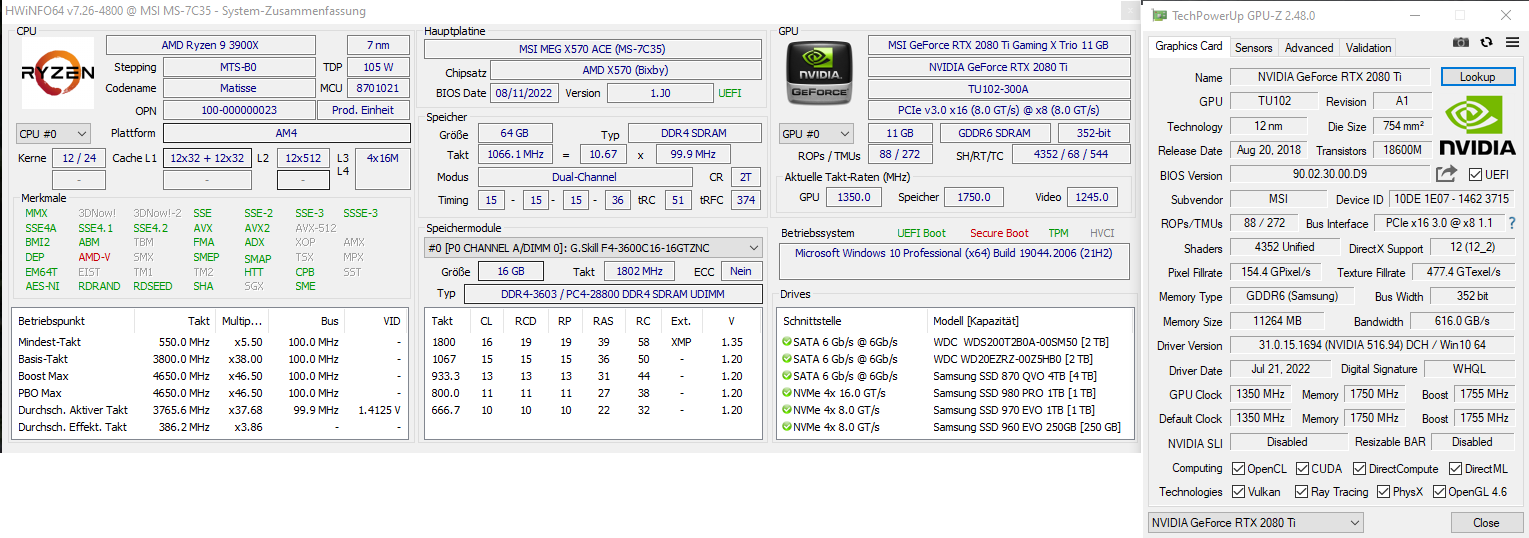Click status icon of SSD 970 EVO drive
The height and width of the screenshot is (538, 1529).
787,410
